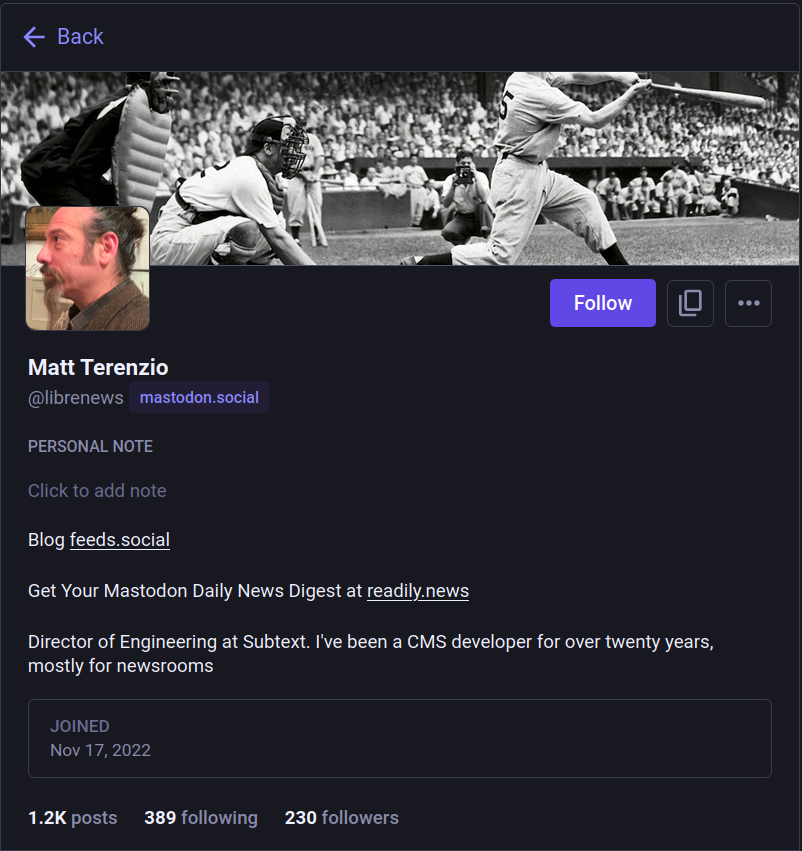The width and height of the screenshot is (802, 851).
Task: Click the Matt Terenzio display name
Action: click(x=98, y=367)
